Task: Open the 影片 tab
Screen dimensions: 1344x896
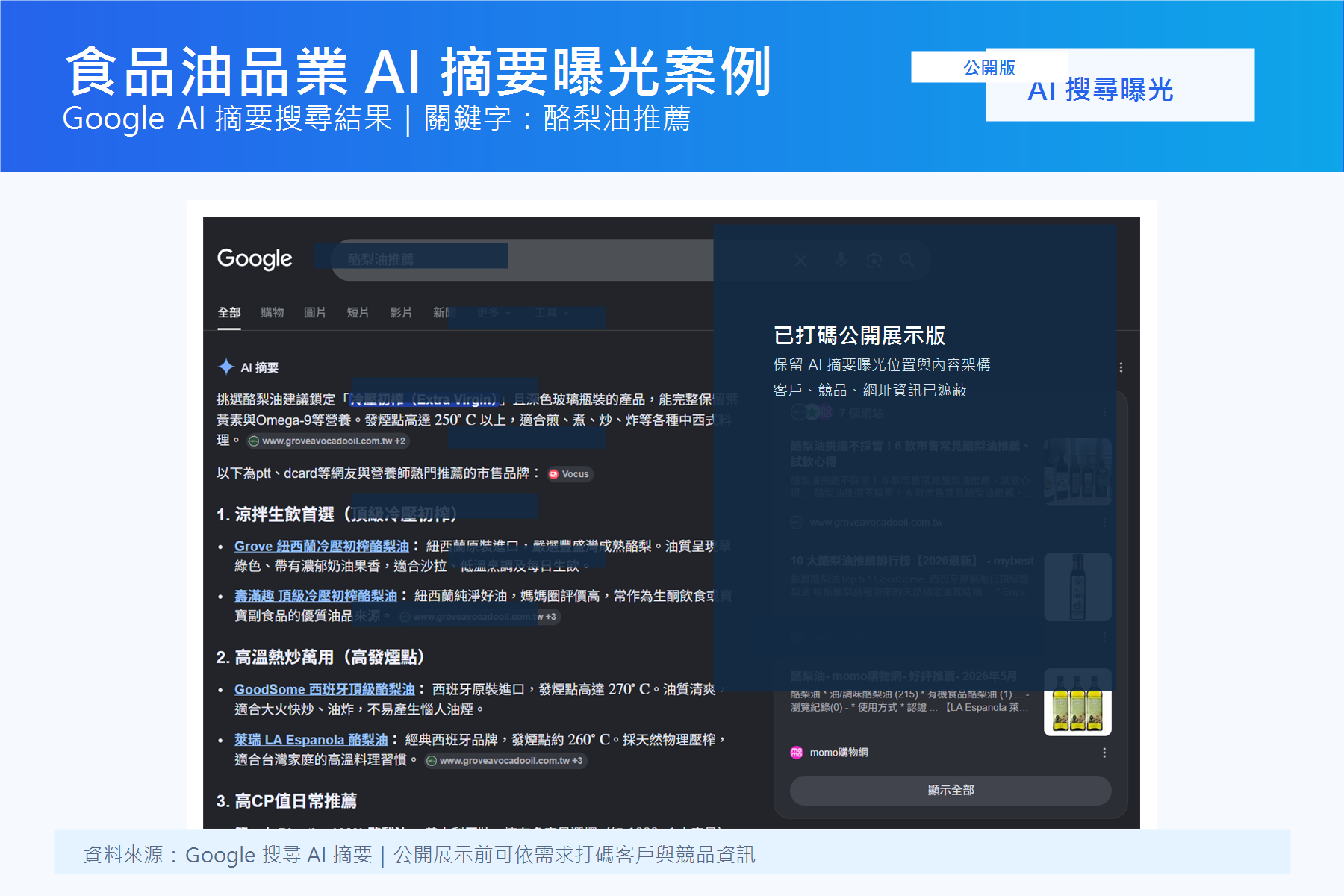Action: (401, 312)
